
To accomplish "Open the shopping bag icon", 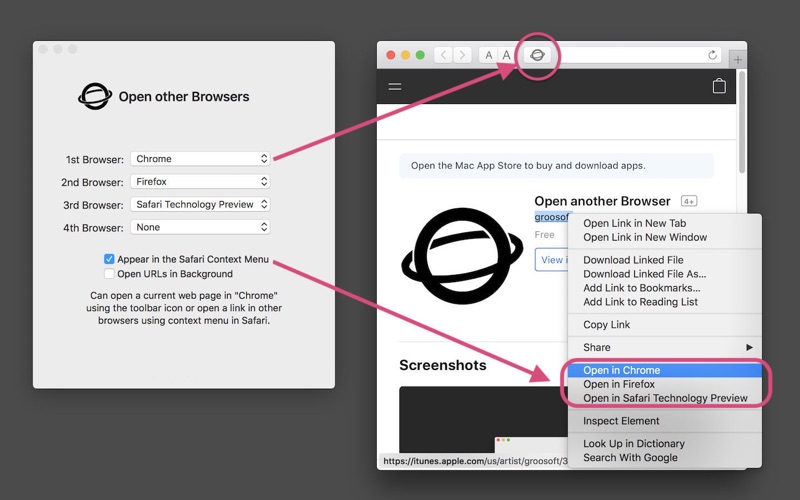I will click(x=719, y=86).
